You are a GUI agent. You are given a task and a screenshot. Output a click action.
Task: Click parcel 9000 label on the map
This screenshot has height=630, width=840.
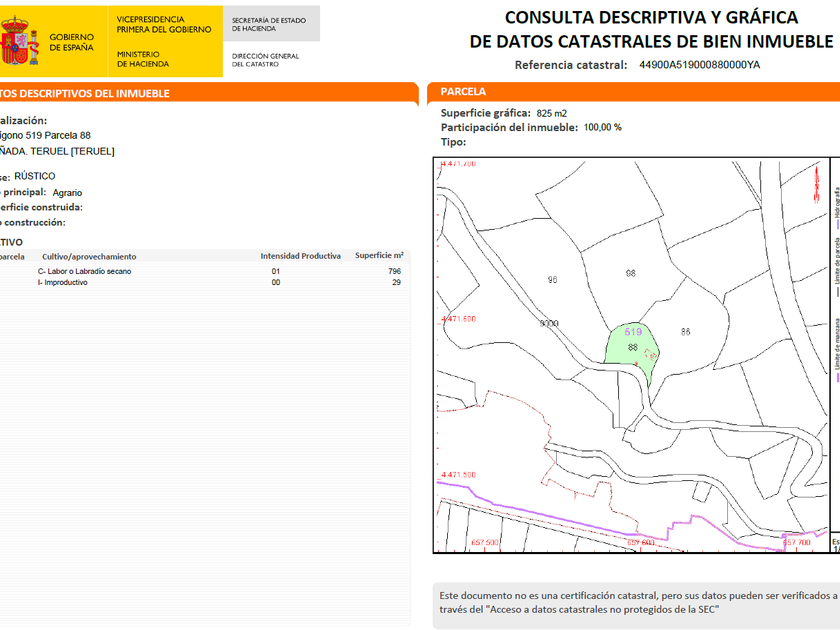(x=549, y=324)
